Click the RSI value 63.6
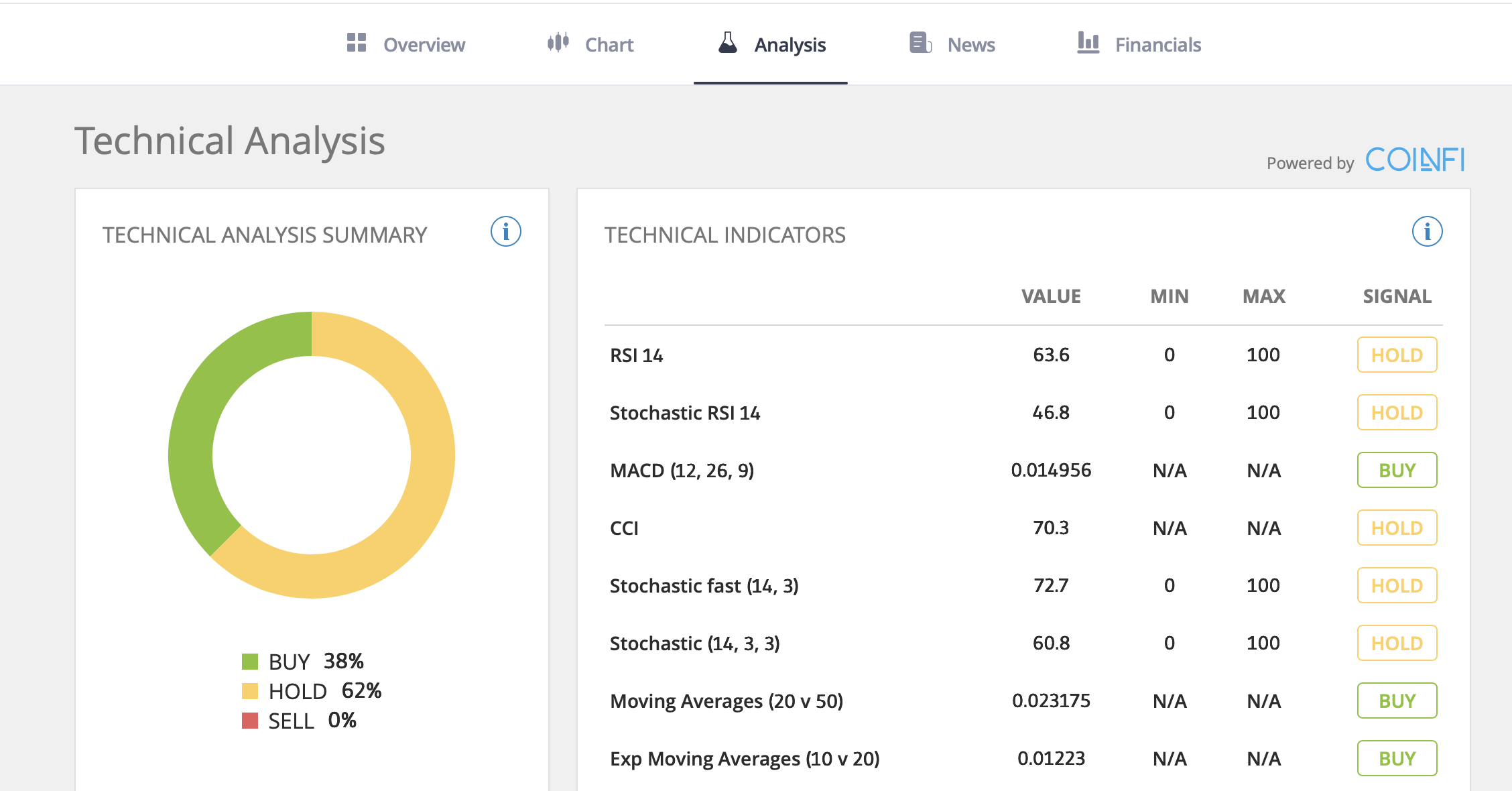Screen dimensions: 1512x791 (x=1051, y=355)
